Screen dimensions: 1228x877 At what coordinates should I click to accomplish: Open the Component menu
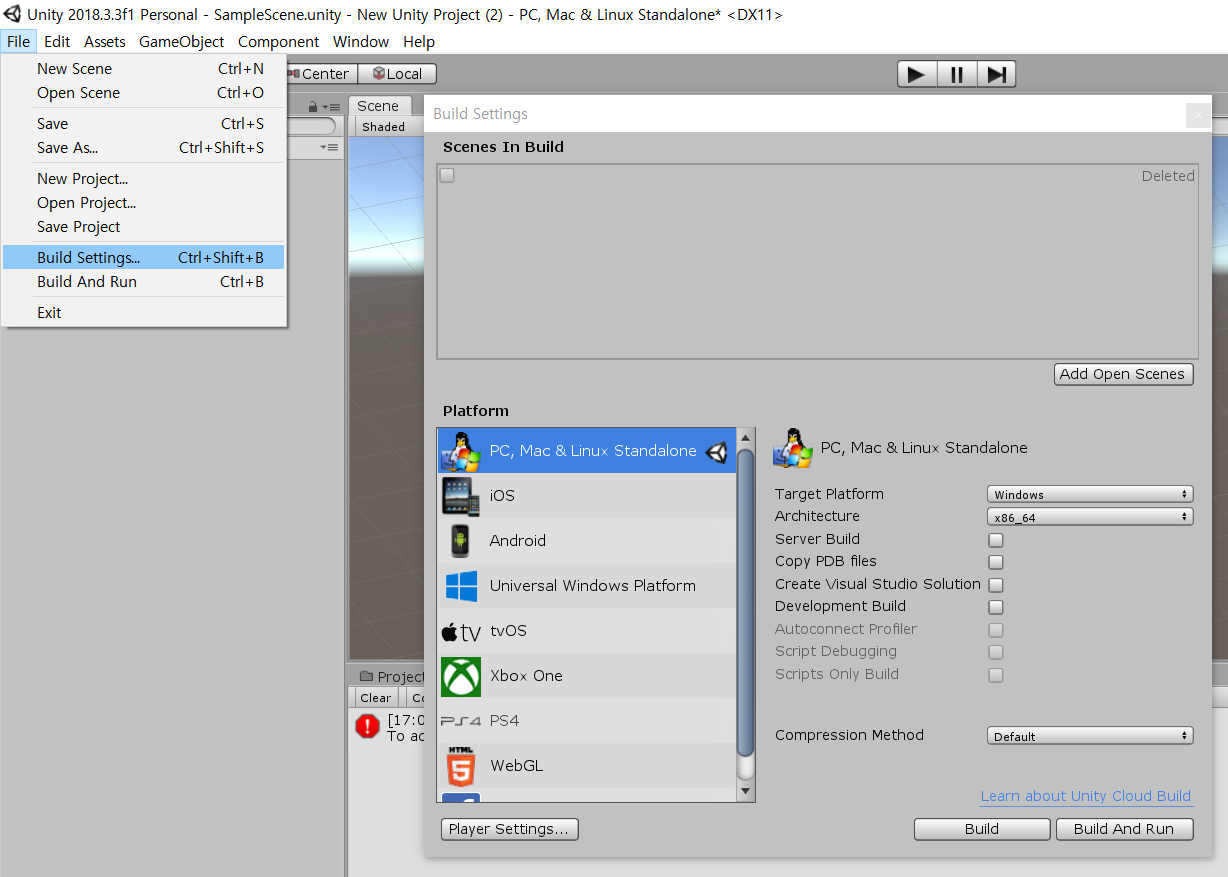pyautogui.click(x=279, y=42)
